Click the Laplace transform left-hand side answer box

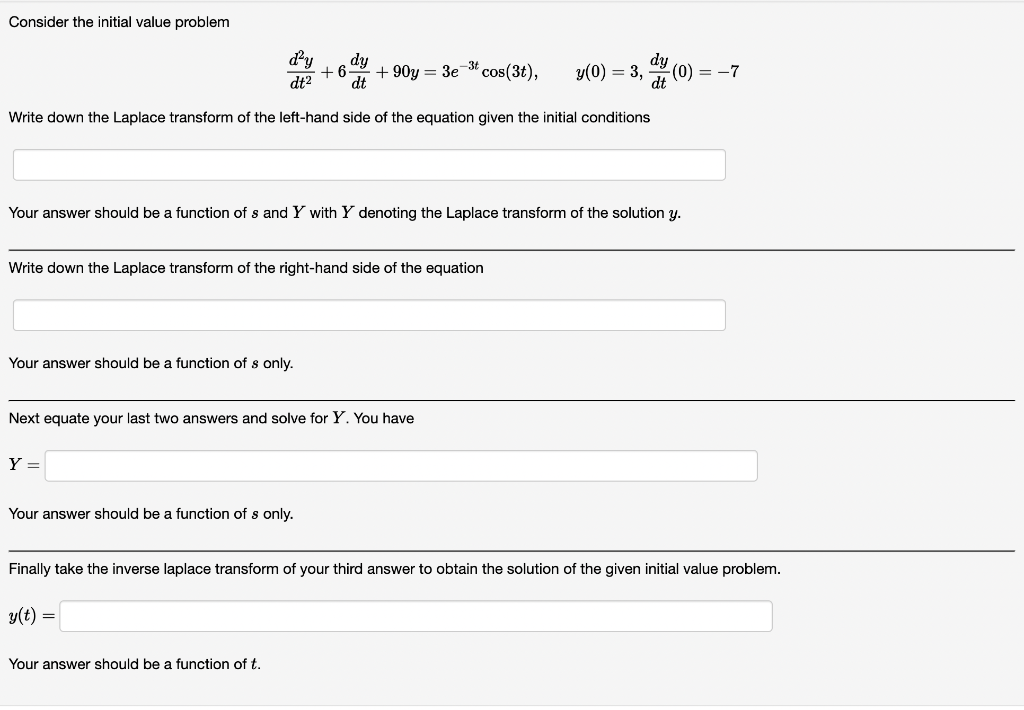point(368,164)
